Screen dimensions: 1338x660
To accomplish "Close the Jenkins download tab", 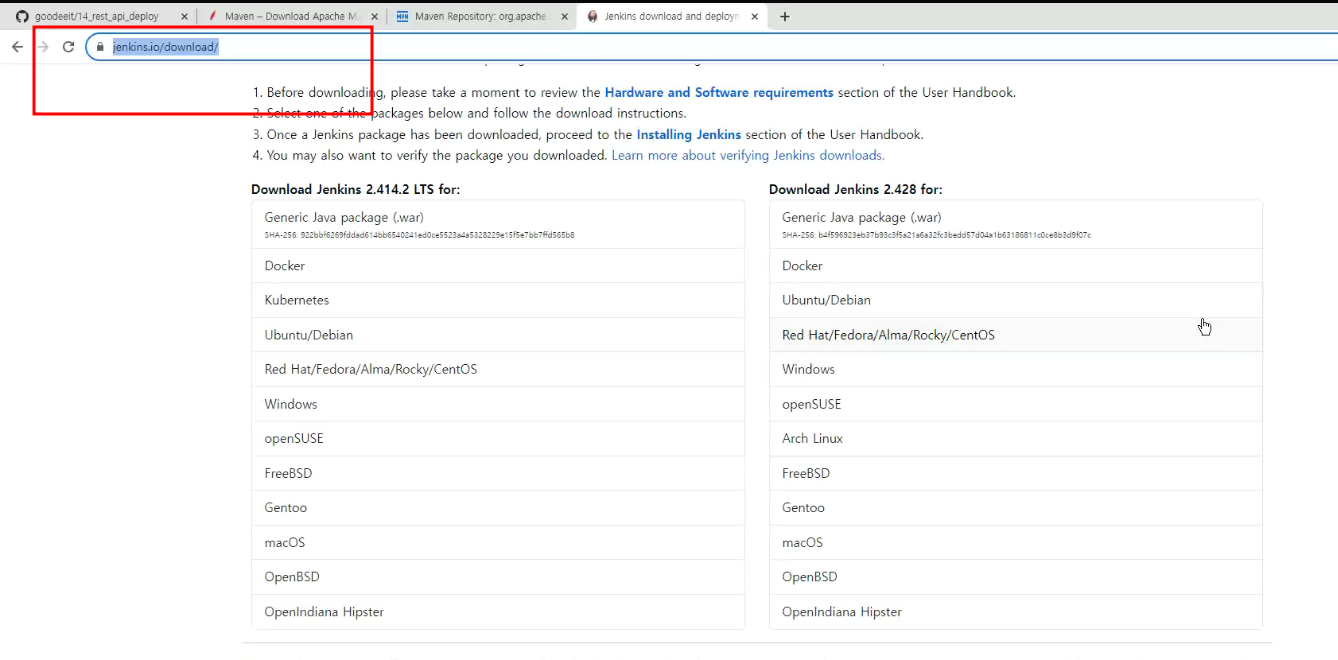I will (754, 17).
